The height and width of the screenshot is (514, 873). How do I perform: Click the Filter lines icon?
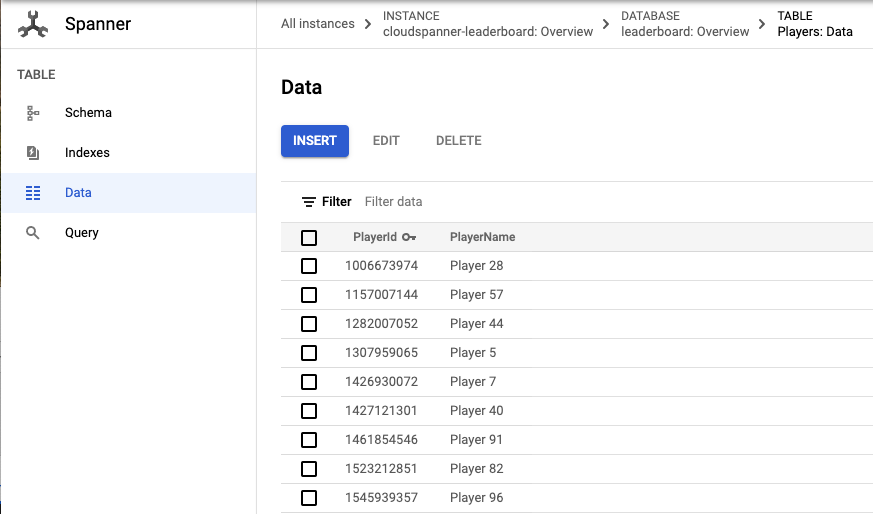pyautogui.click(x=309, y=202)
